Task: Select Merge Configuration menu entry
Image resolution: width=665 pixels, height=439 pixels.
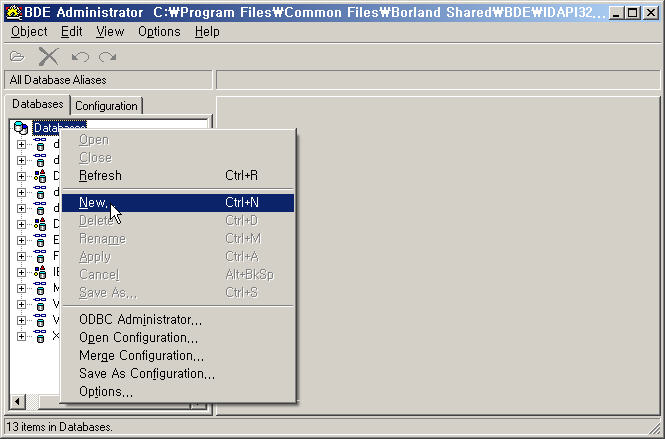Action: click(141, 356)
